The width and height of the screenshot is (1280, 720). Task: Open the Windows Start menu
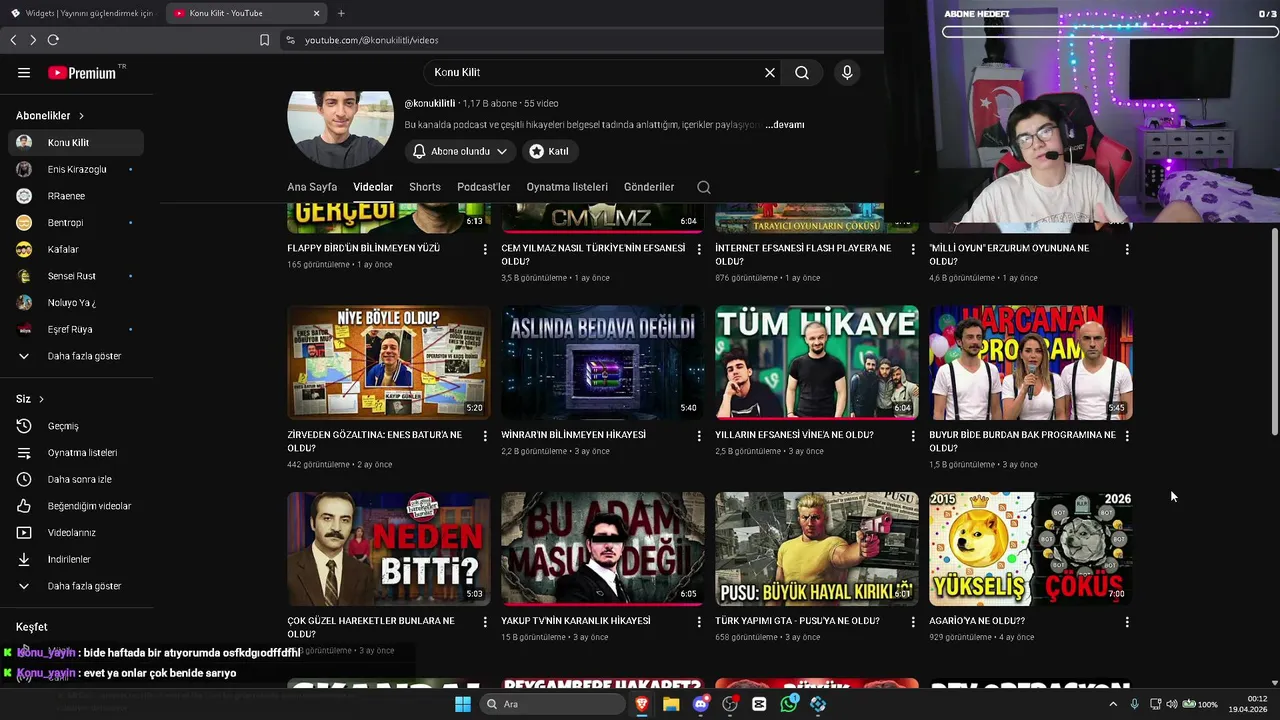click(x=463, y=704)
